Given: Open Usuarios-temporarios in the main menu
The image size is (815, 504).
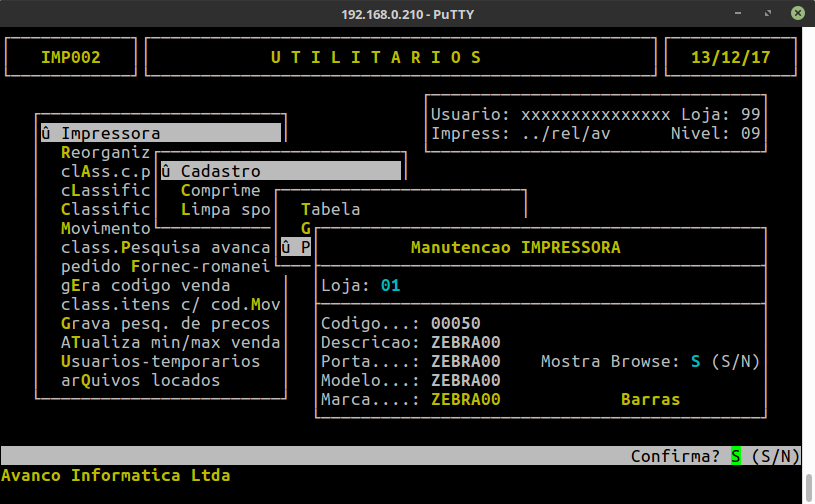Looking at the screenshot, I should click(160, 361).
